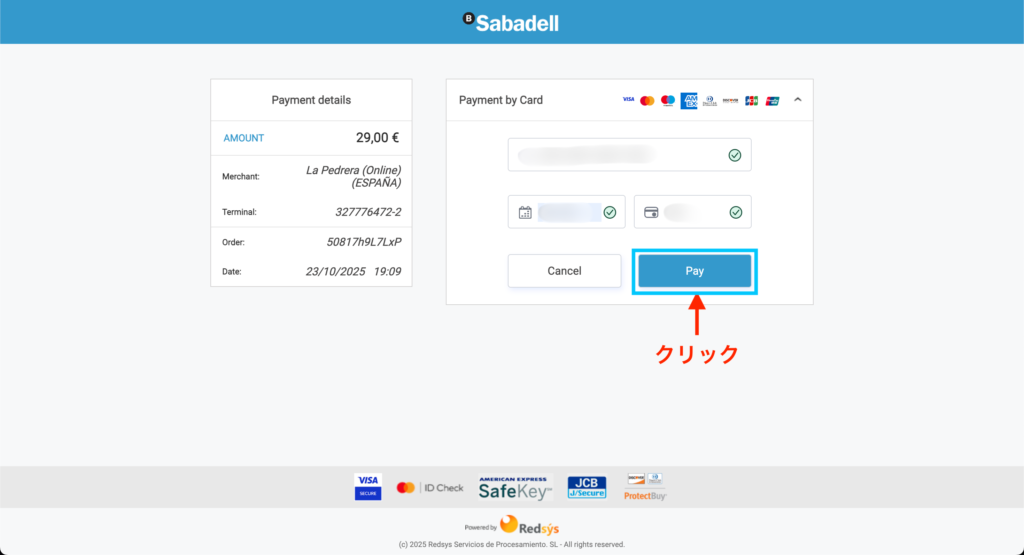Click the JCB card icon in the header row
Screen dimensions: 1024x555
pyautogui.click(x=751, y=100)
